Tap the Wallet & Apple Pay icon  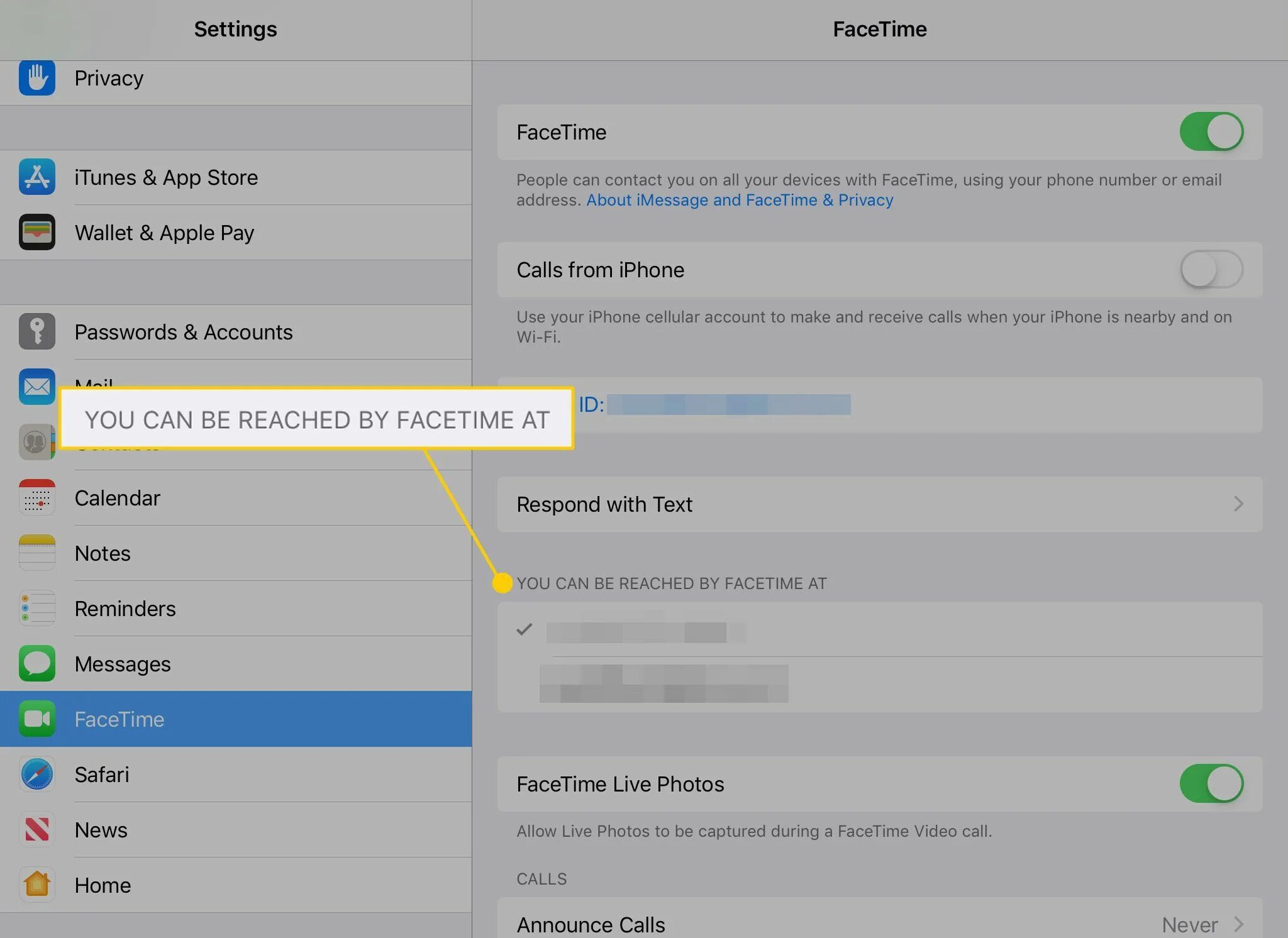[x=37, y=233]
